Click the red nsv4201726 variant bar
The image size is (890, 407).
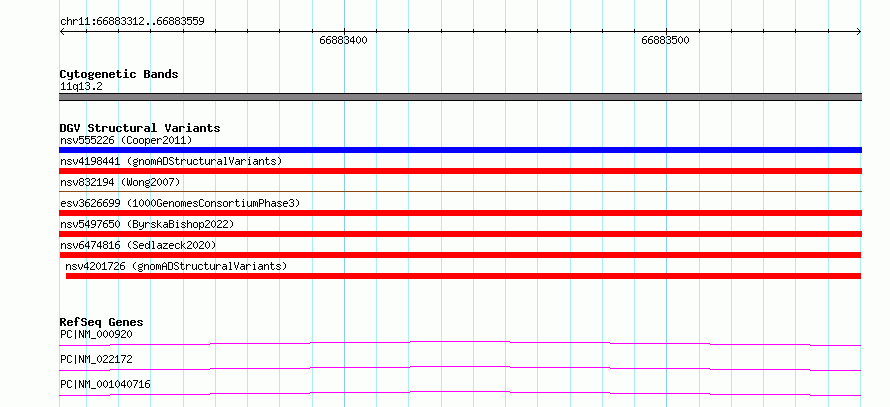click(x=463, y=276)
